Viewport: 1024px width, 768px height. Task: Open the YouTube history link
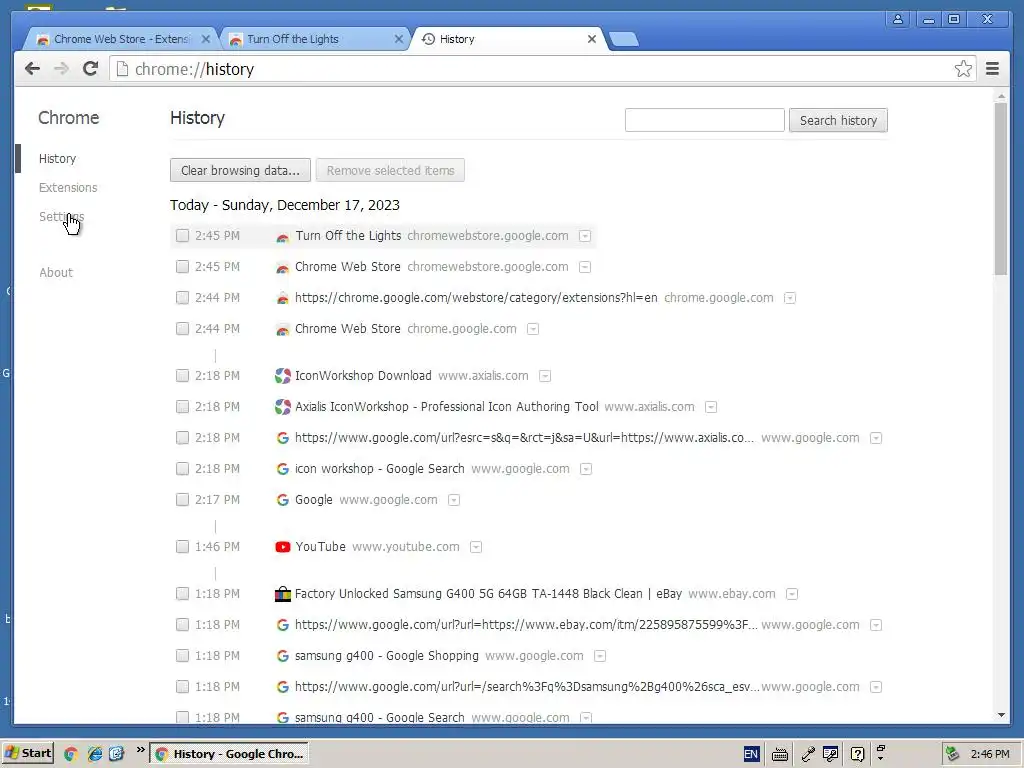[320, 547]
